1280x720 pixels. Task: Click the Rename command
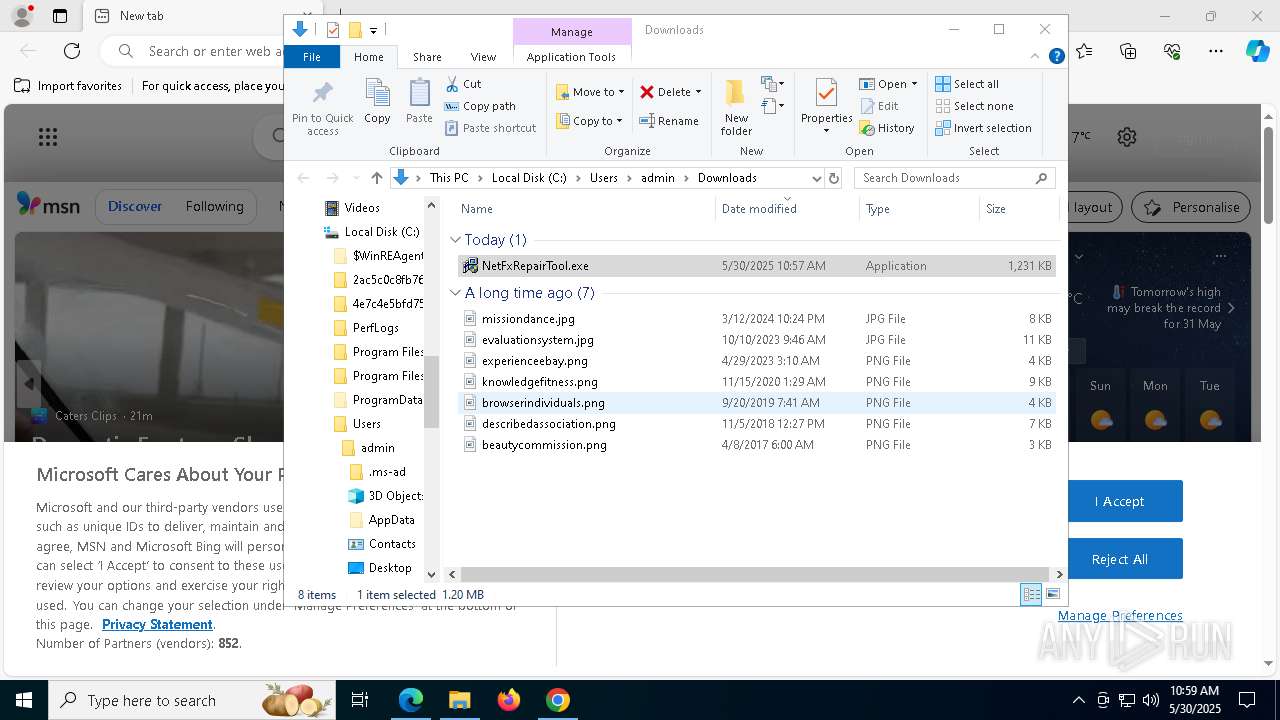pos(669,121)
